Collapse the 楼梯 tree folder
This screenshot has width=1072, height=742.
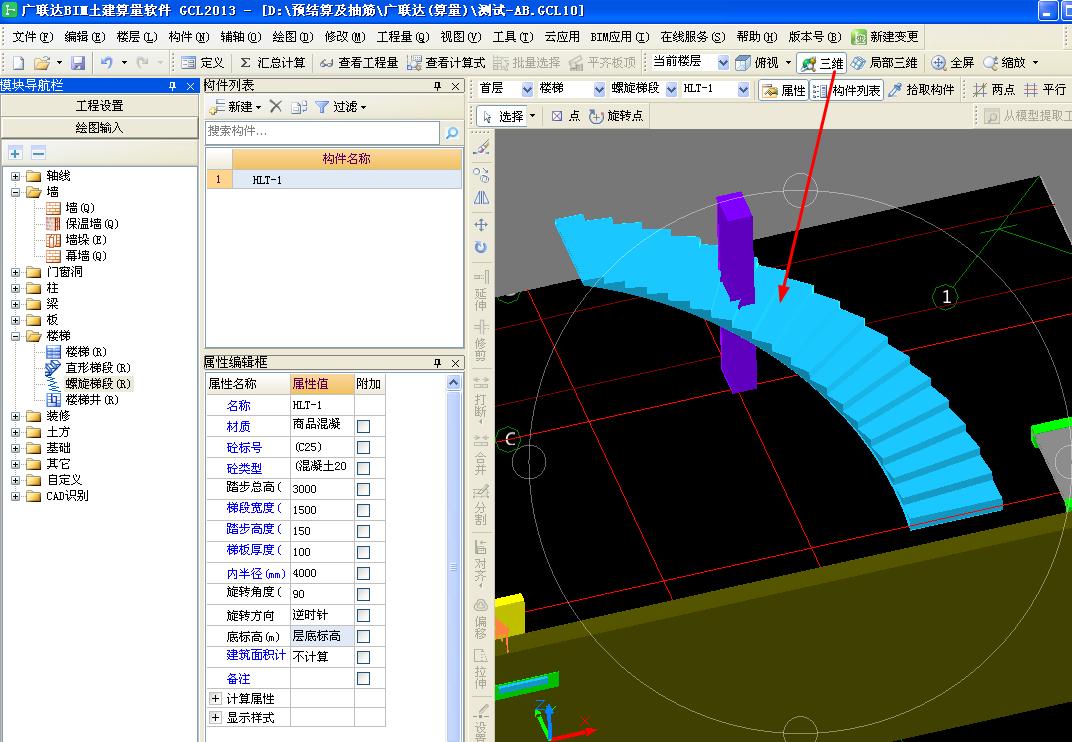coord(16,336)
